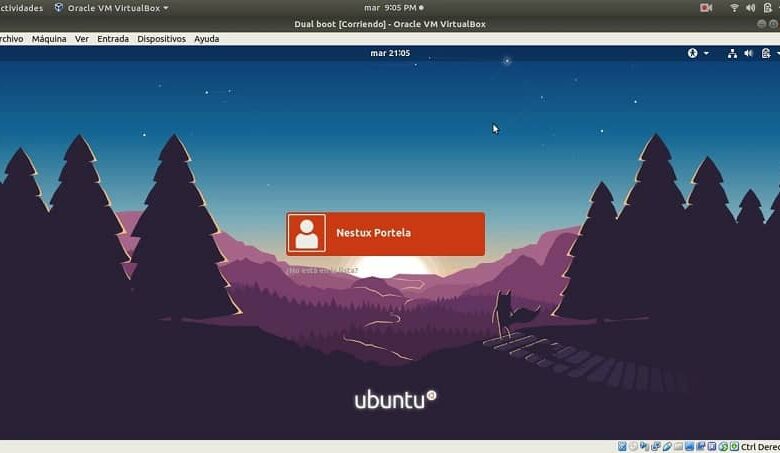Click the audio status icon in VirtualBox
780x453 pixels.
(x=645, y=447)
